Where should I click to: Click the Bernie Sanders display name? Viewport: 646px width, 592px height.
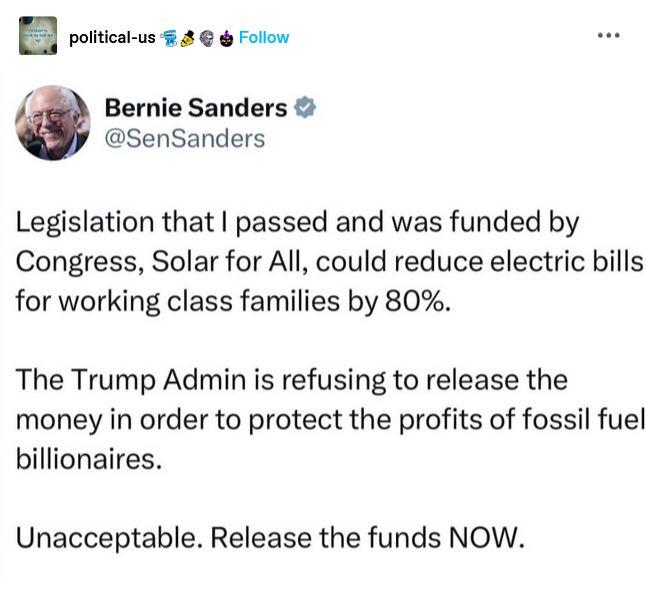196,108
